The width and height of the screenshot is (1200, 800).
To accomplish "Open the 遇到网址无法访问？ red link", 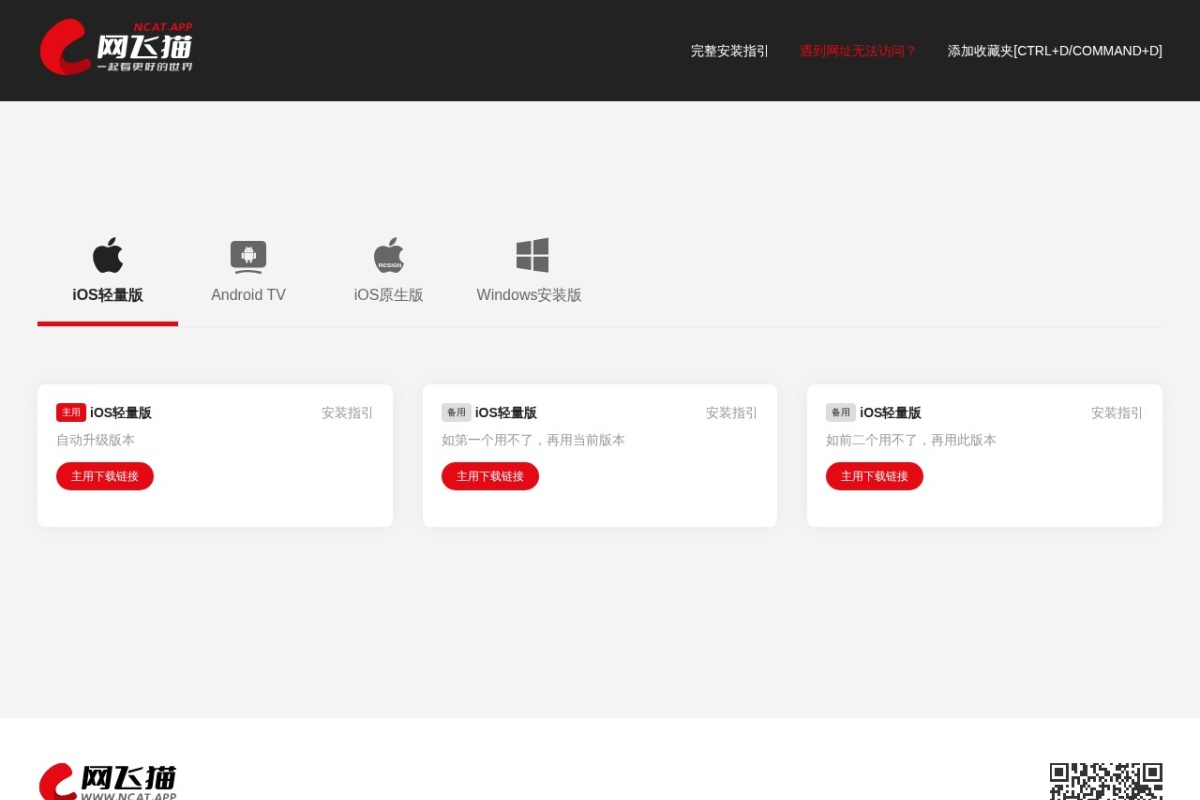I will (x=858, y=51).
